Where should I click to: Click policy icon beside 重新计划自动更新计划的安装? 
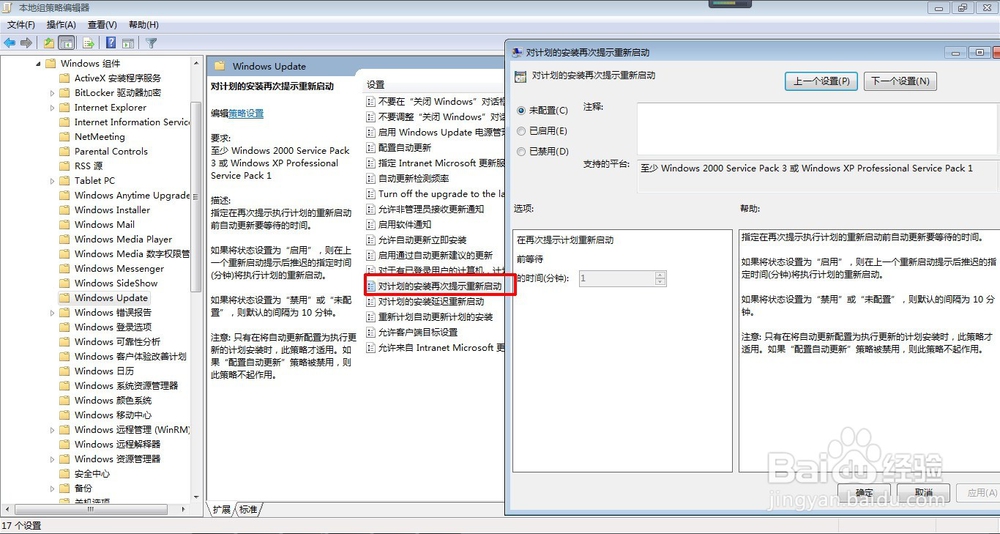point(371,317)
